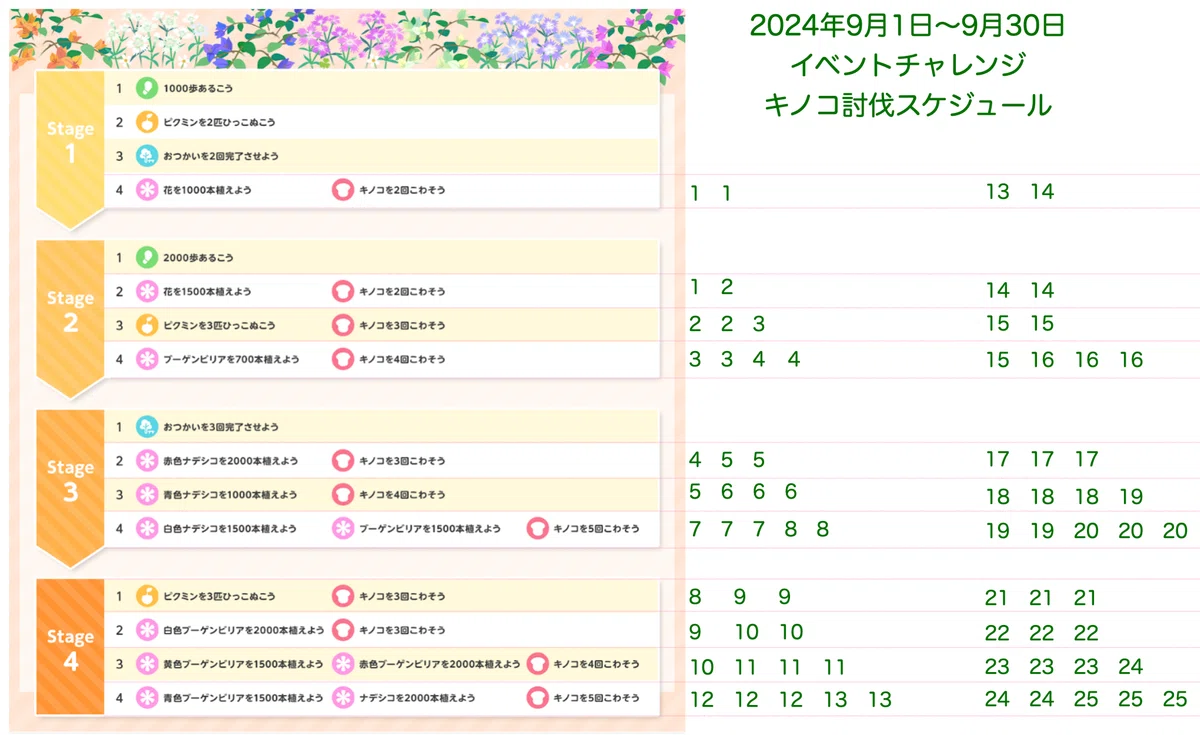Click the task text おつかいを2回完了させよう

tap(221, 156)
